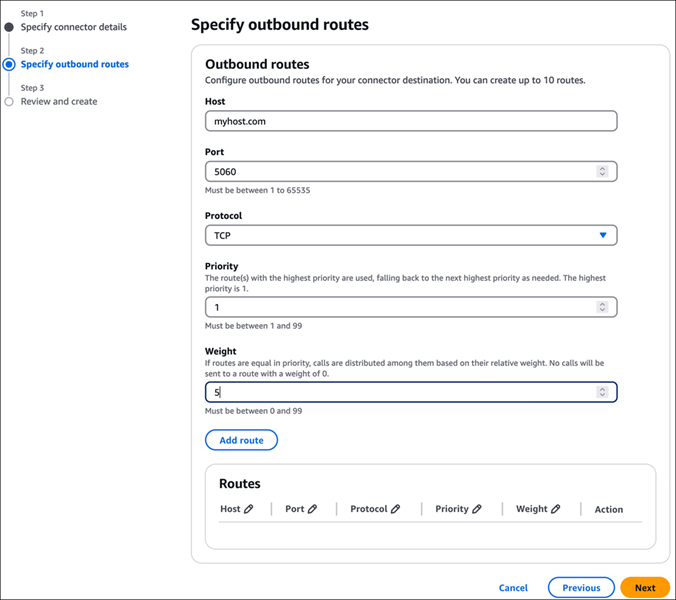Select the Step 3 Review and create indicator
This screenshot has width=676, height=600.
tap(9, 102)
